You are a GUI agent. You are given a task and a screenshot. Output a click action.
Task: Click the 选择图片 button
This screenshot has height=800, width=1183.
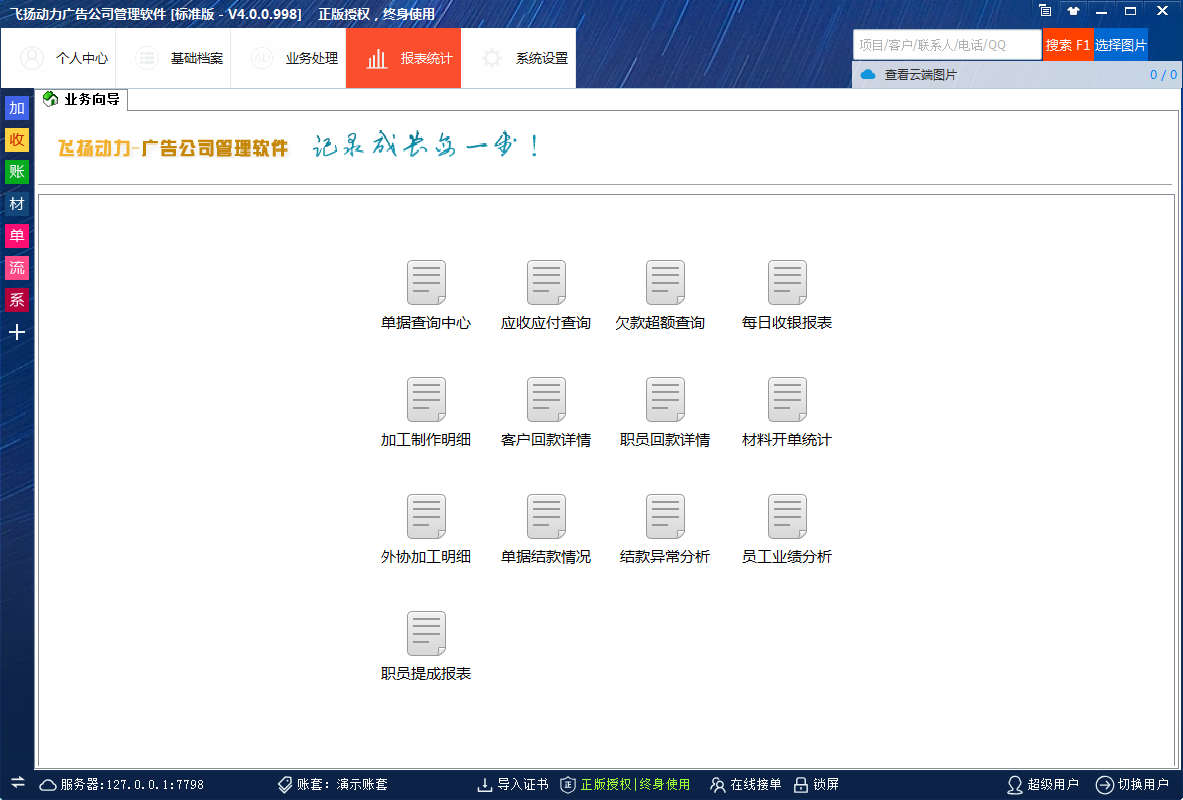pyautogui.click(x=1120, y=45)
